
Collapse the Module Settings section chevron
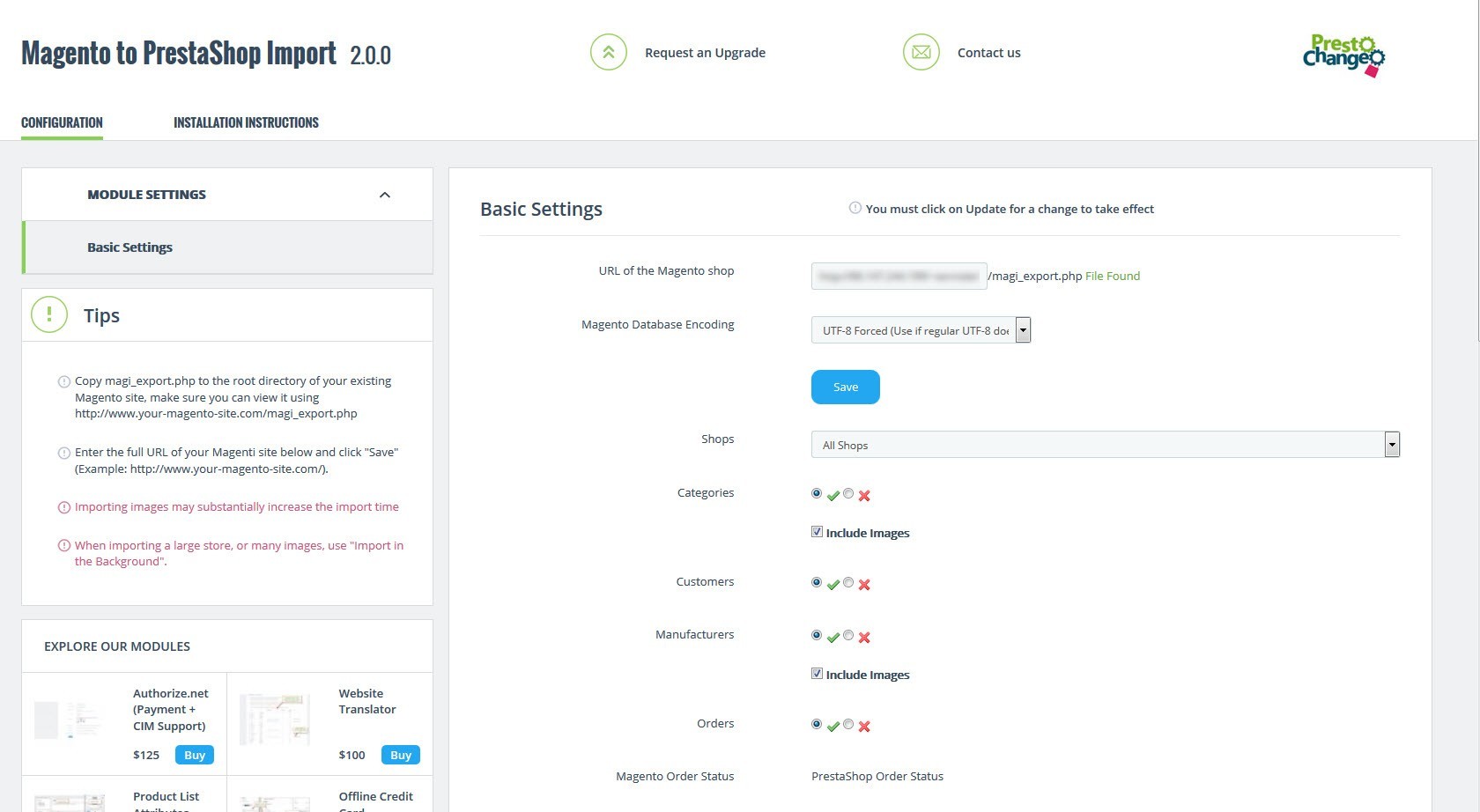[x=385, y=195]
